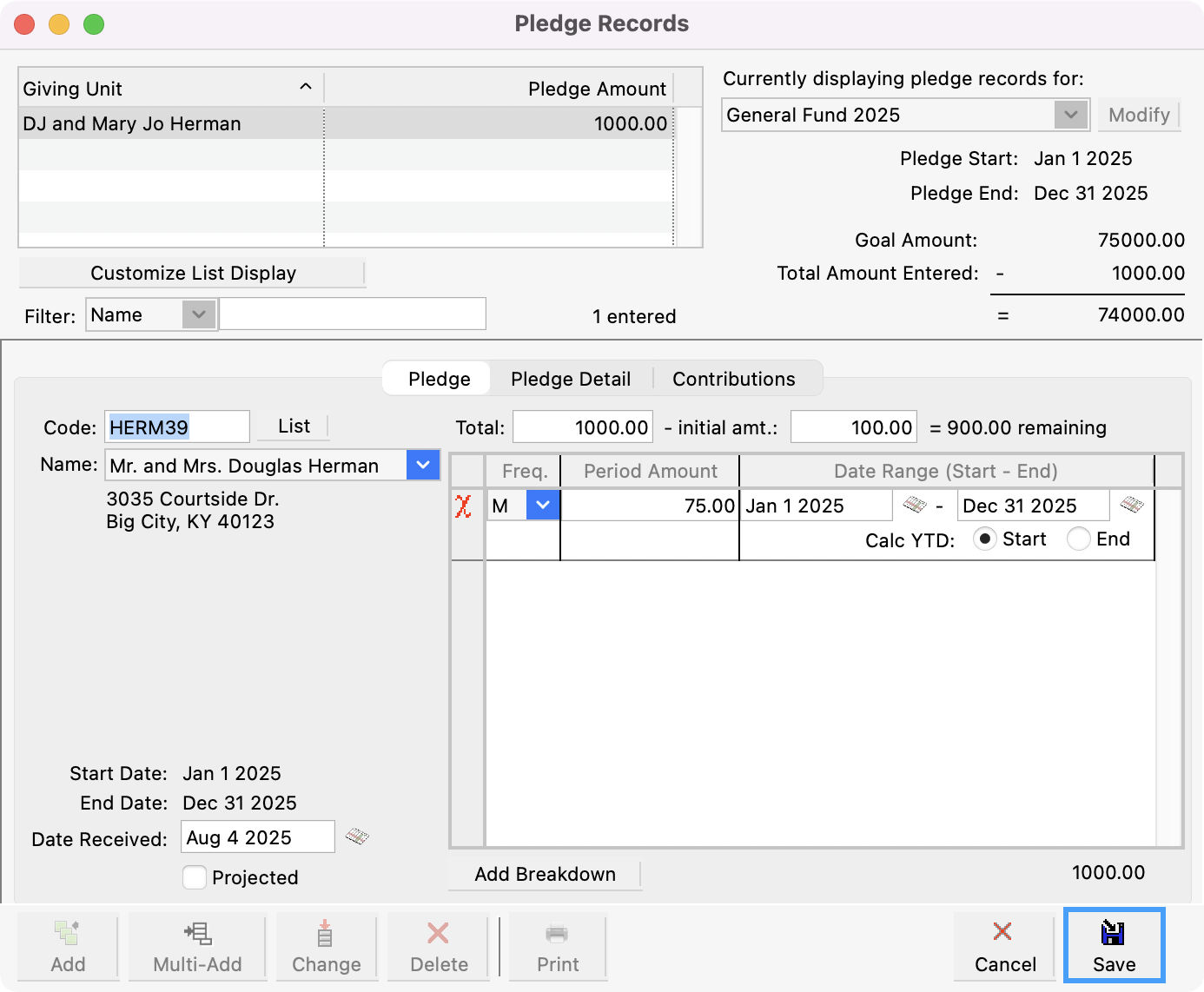Click the Add Breakdown button

point(545,874)
